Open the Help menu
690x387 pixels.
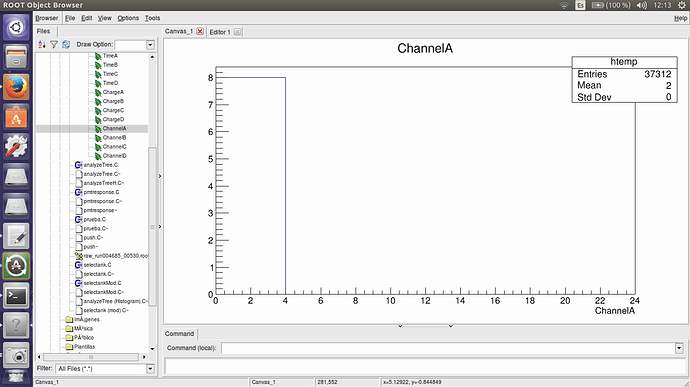click(680, 18)
